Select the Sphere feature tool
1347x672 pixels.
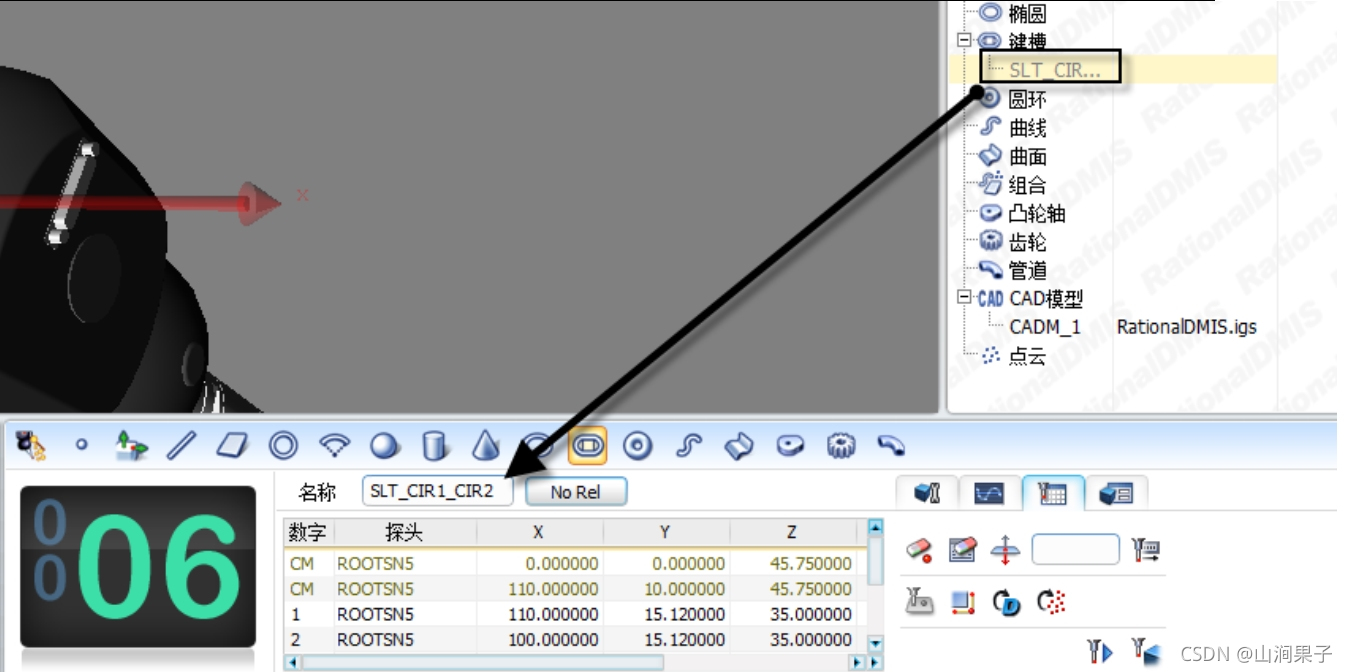coord(384,446)
